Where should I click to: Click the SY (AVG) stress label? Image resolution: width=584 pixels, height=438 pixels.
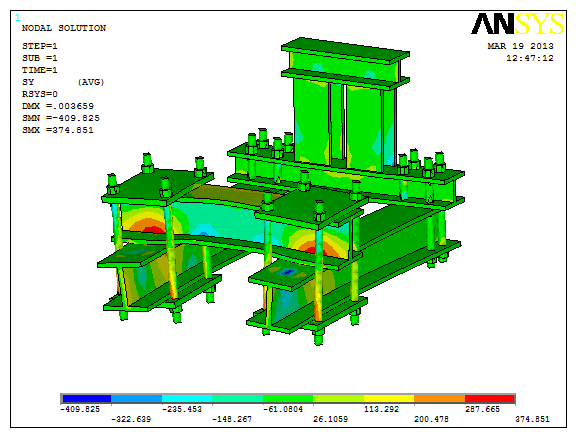click(63, 82)
